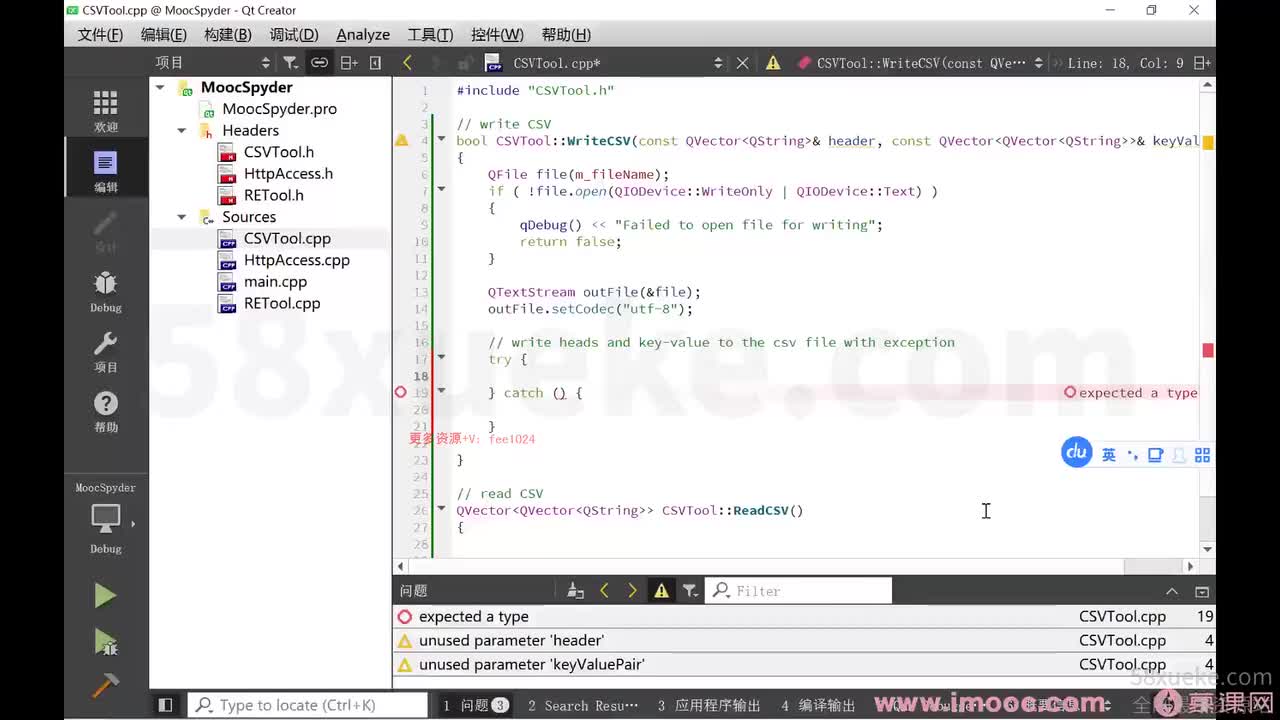Viewport: 1280px width, 720px height.
Task: Open RETool.cpp in Sources
Action: [x=282, y=303]
